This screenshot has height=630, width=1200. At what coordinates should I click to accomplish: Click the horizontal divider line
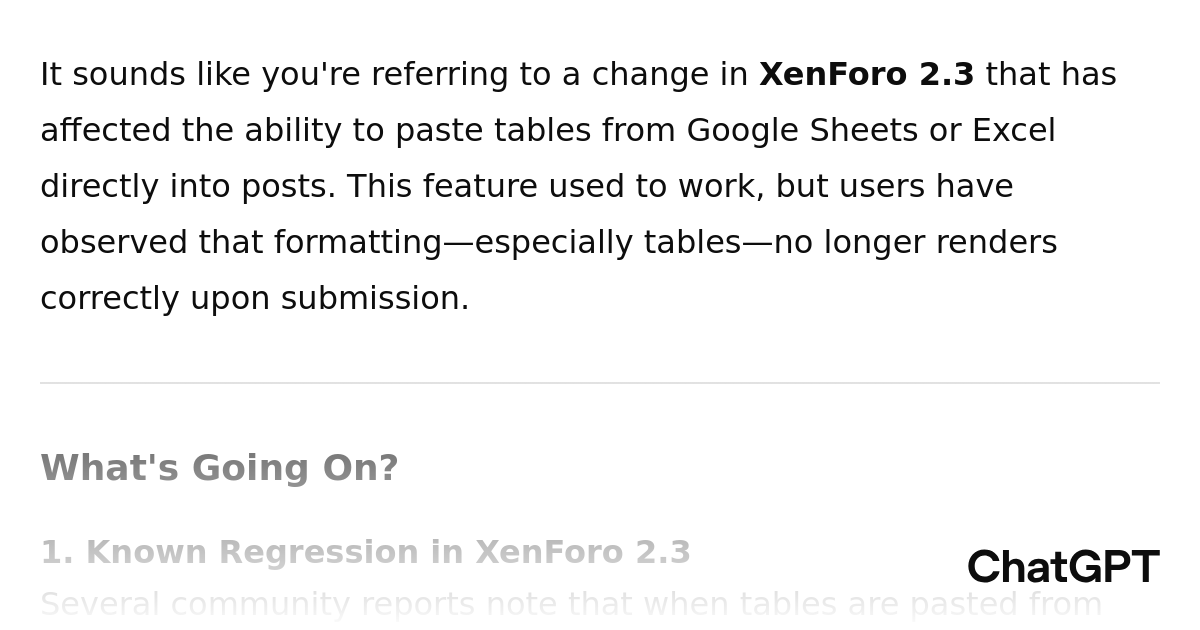click(600, 383)
